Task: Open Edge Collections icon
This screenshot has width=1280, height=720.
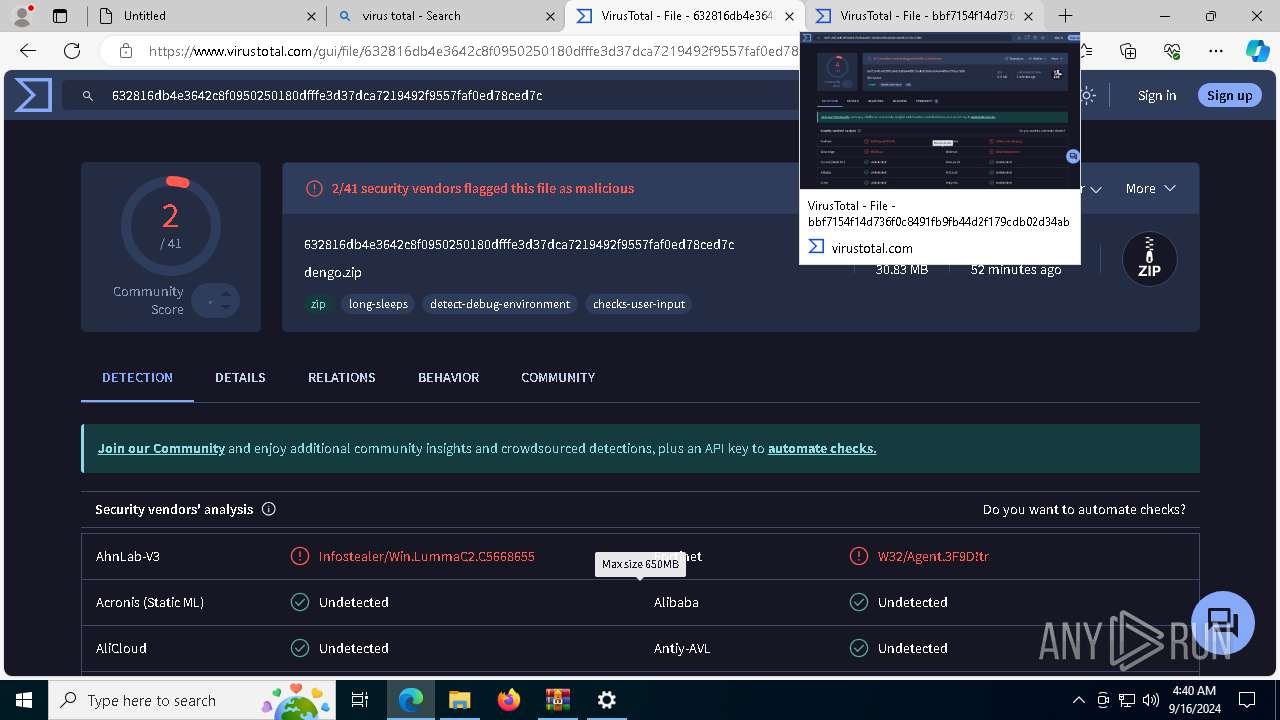Action: 1128,51
